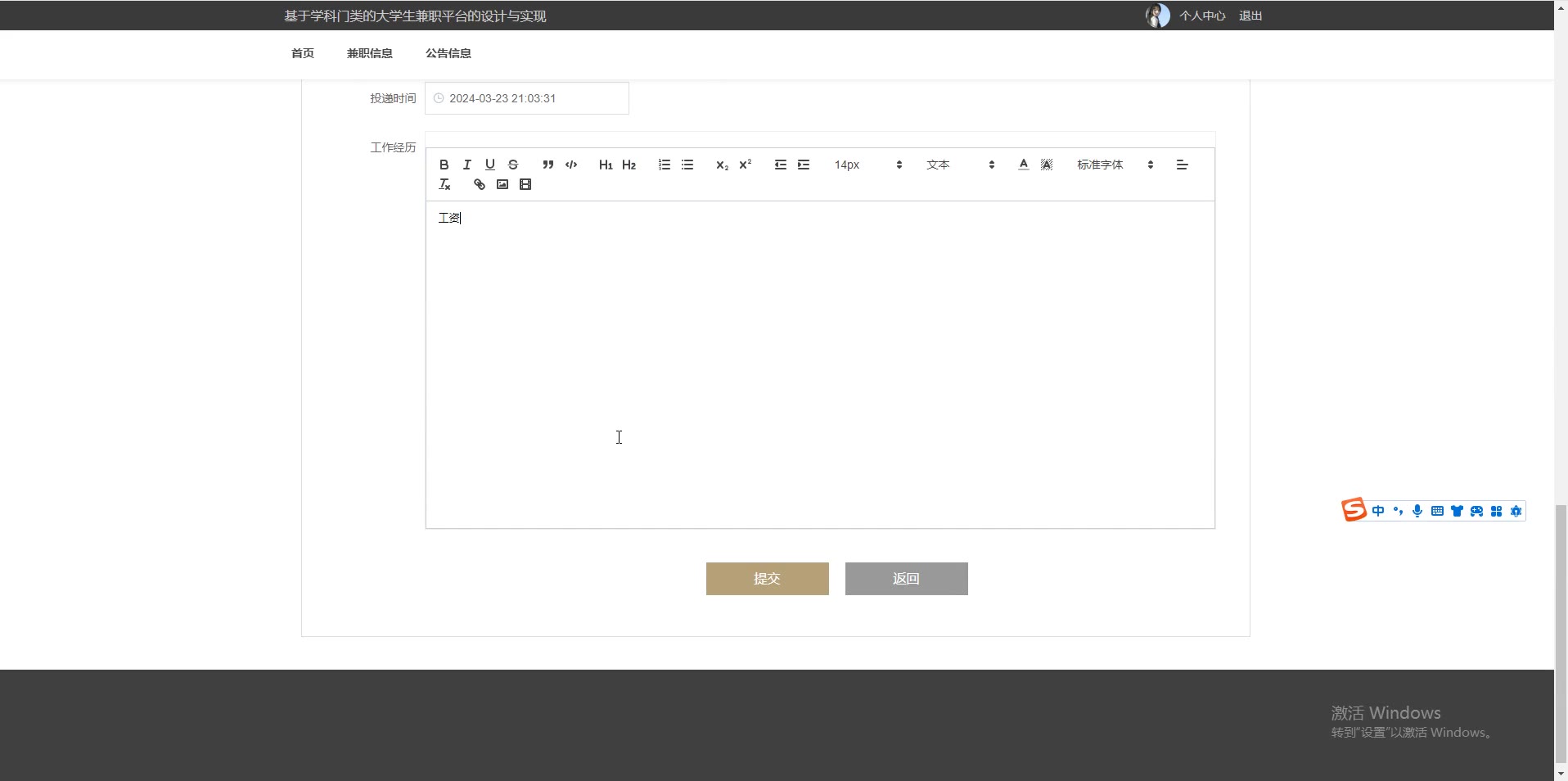Apply Heading 2 style
1568x781 pixels.
tap(629, 165)
